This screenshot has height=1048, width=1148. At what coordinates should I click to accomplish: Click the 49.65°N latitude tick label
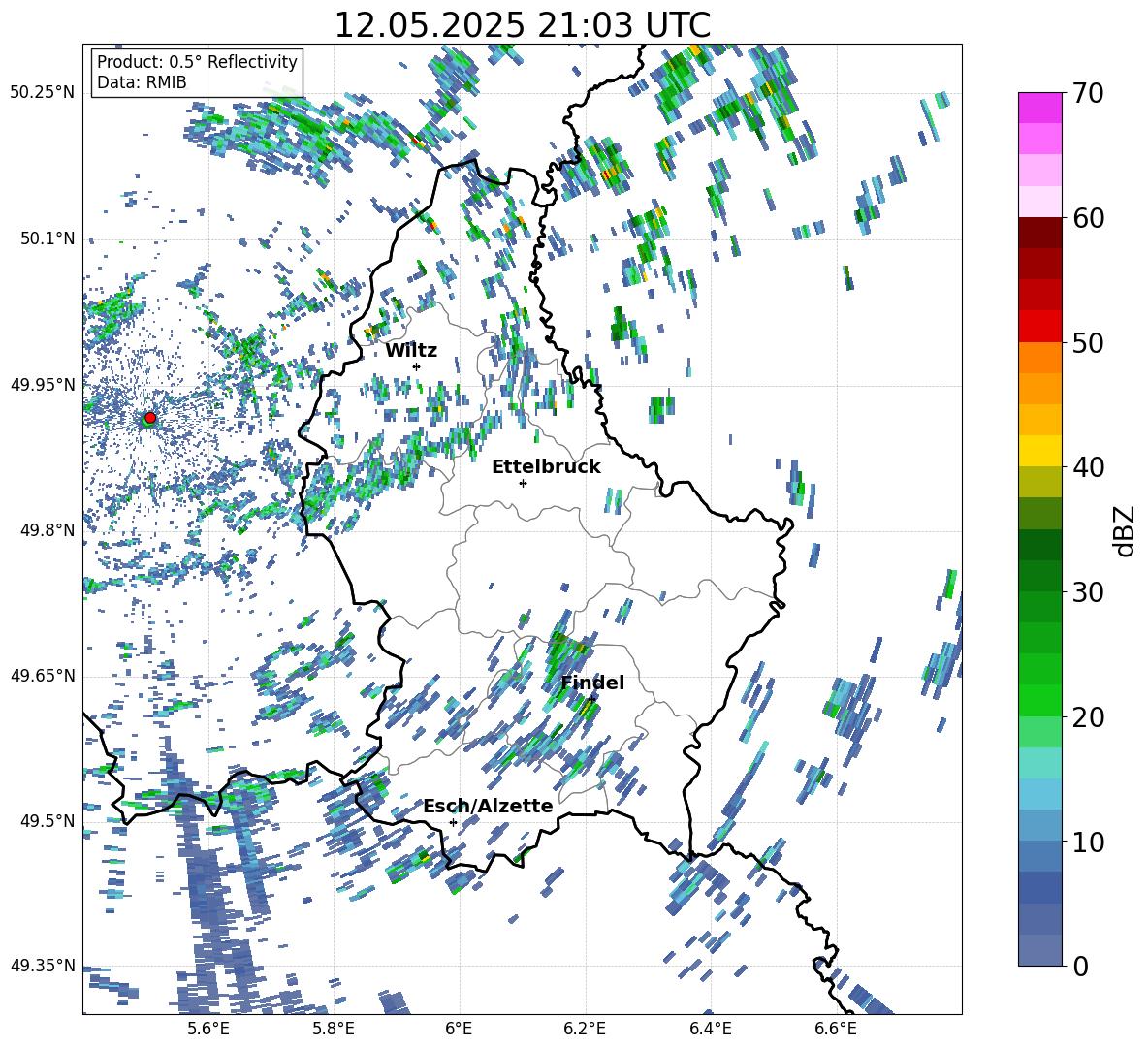(43, 675)
